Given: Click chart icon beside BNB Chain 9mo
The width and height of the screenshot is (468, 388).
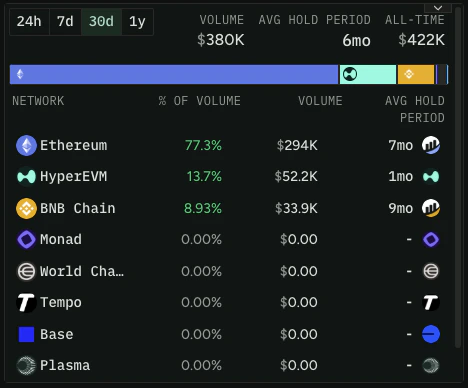Looking at the screenshot, I should 431,208.
